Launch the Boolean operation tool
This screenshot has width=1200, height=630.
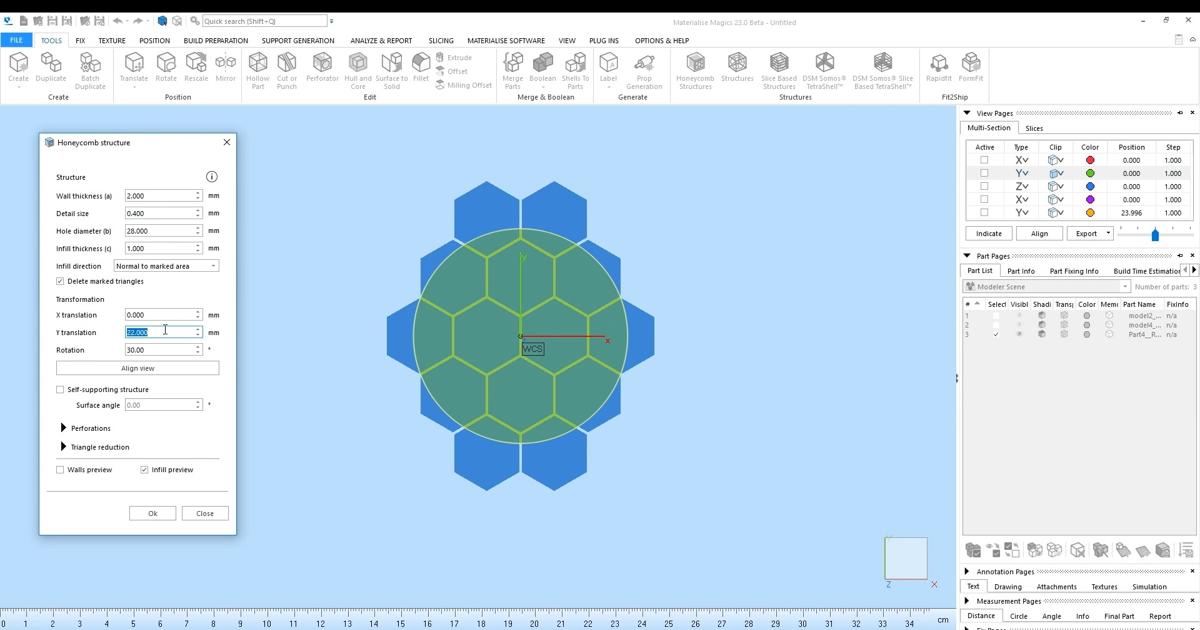543,68
